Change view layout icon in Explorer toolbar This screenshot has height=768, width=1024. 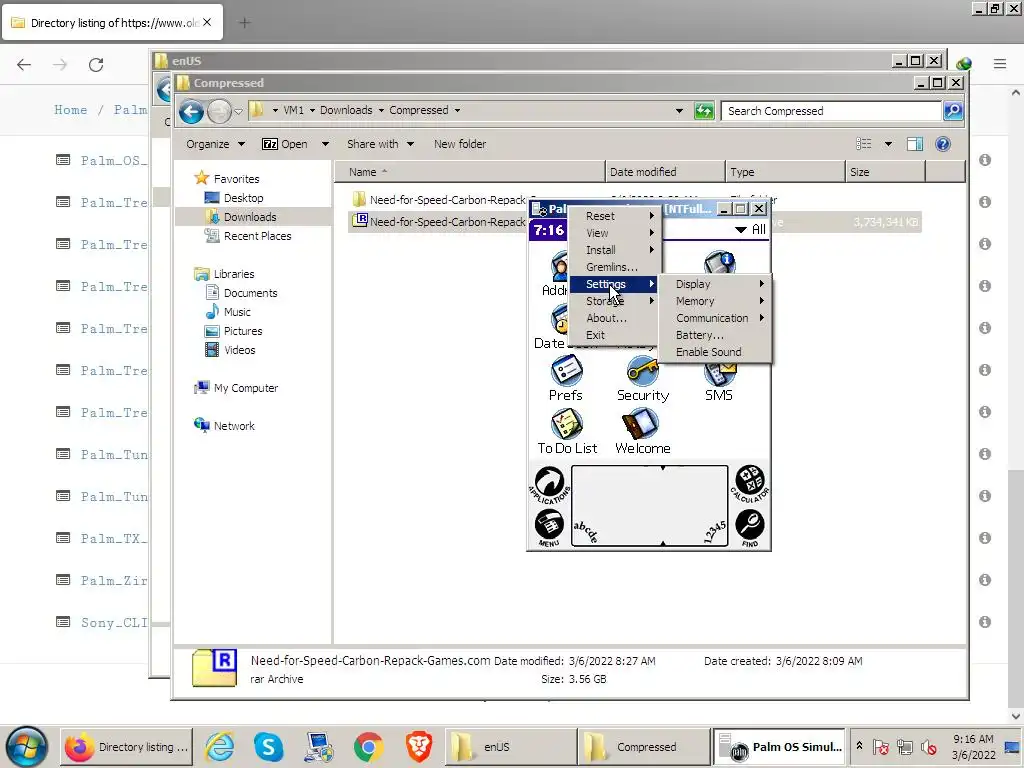point(864,144)
